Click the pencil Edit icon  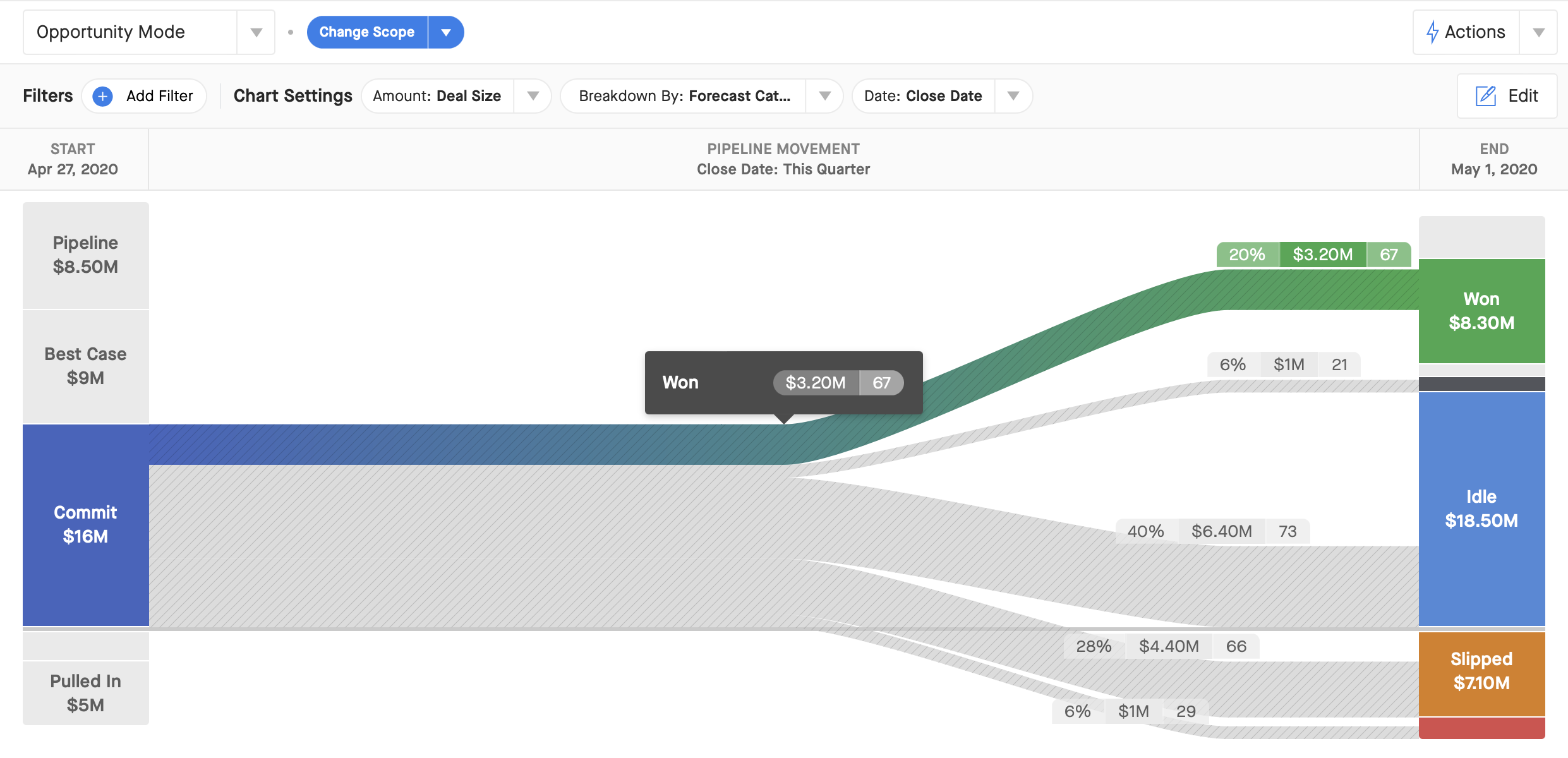[x=1485, y=96]
